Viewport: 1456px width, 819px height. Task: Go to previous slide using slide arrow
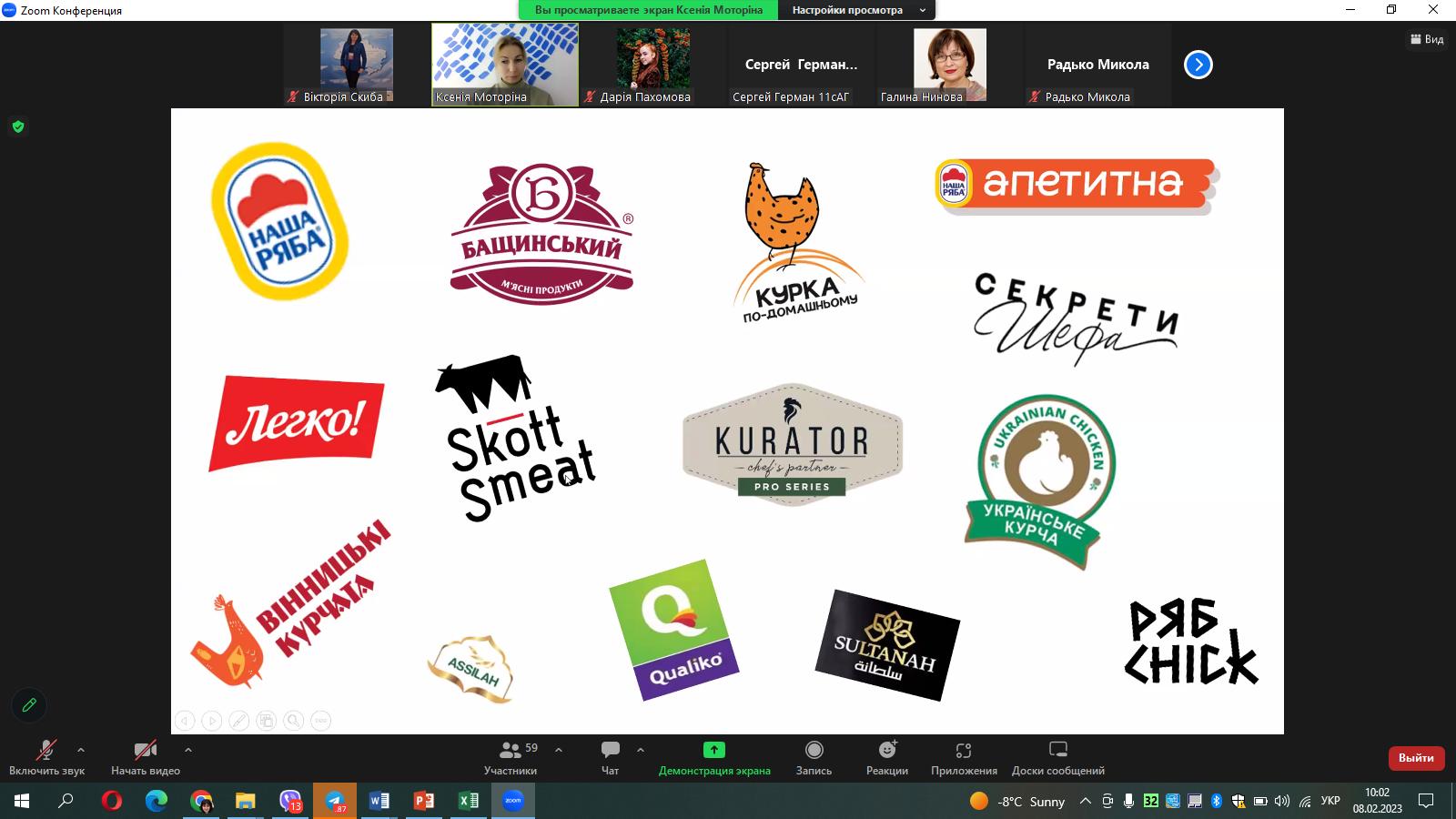[185, 721]
